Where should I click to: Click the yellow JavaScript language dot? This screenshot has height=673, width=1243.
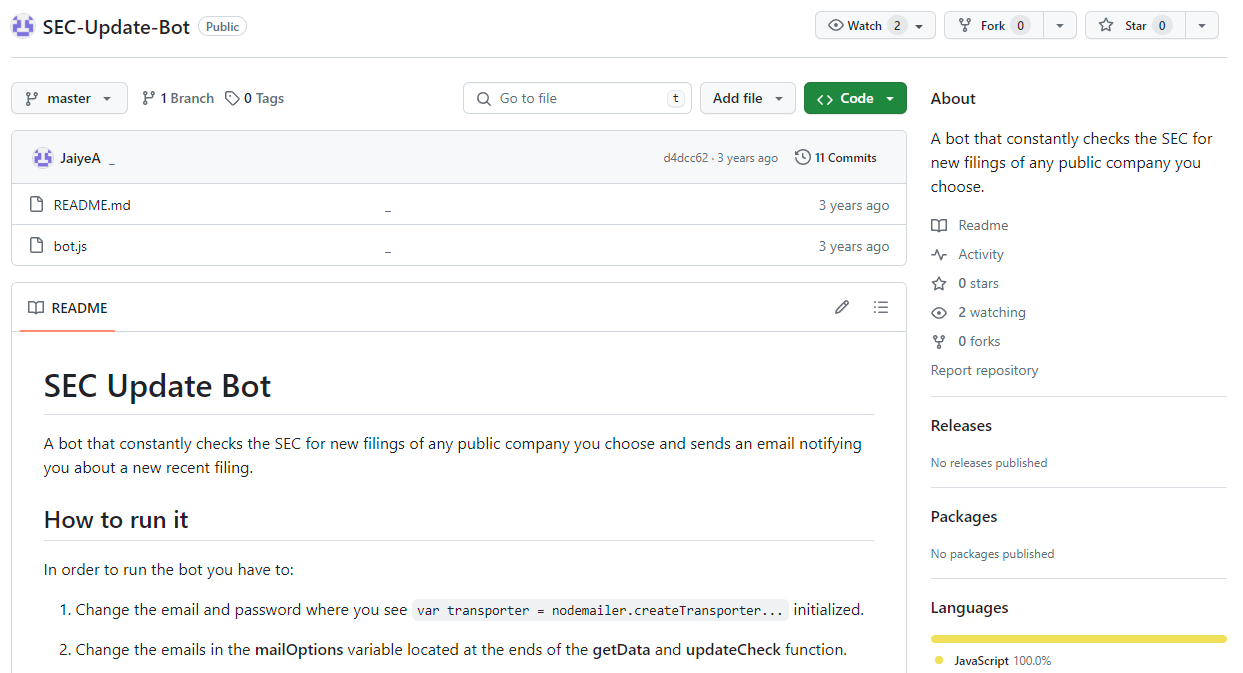pyautogui.click(x=939, y=660)
